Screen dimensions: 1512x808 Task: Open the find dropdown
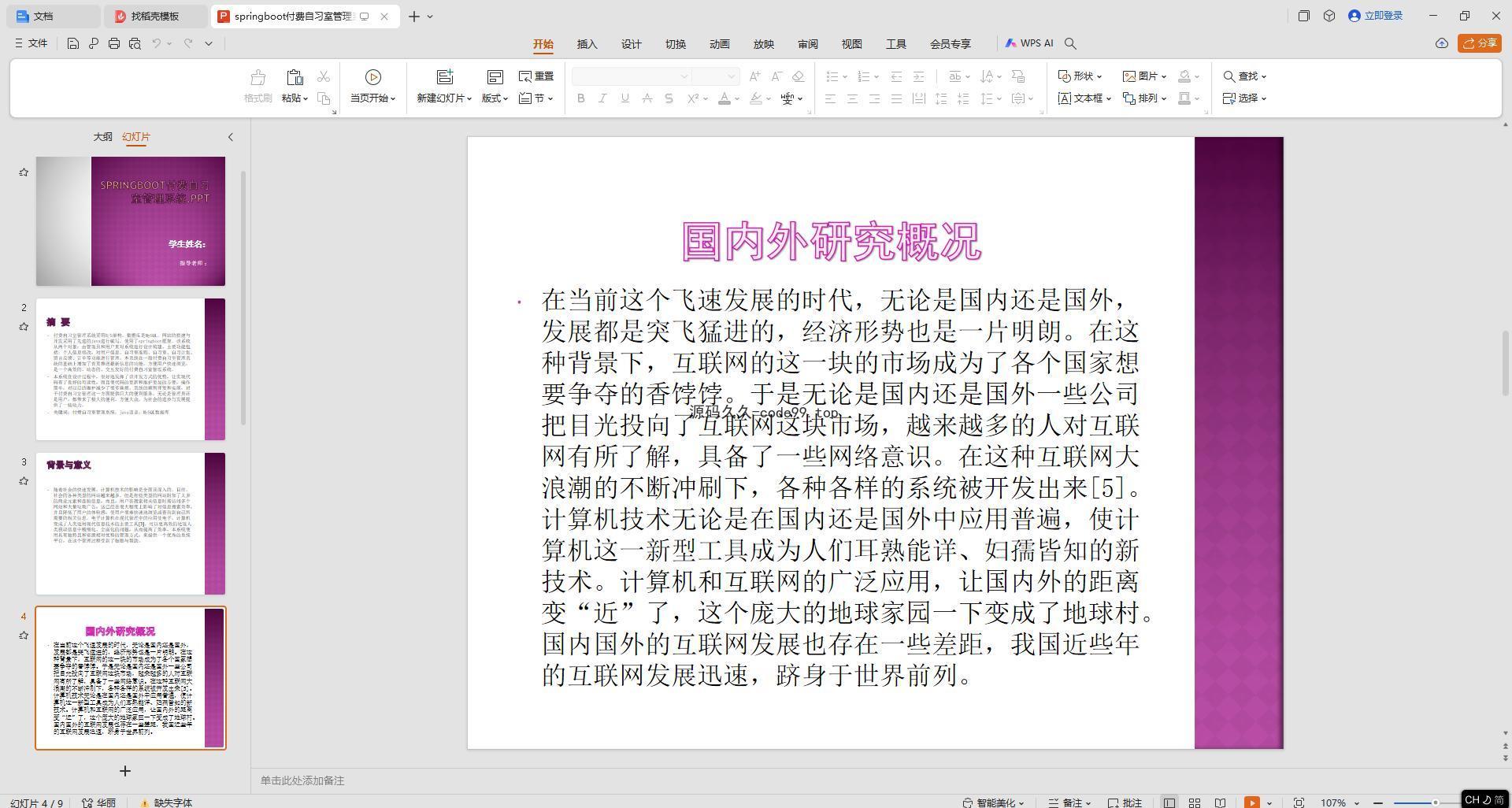(x=1244, y=76)
